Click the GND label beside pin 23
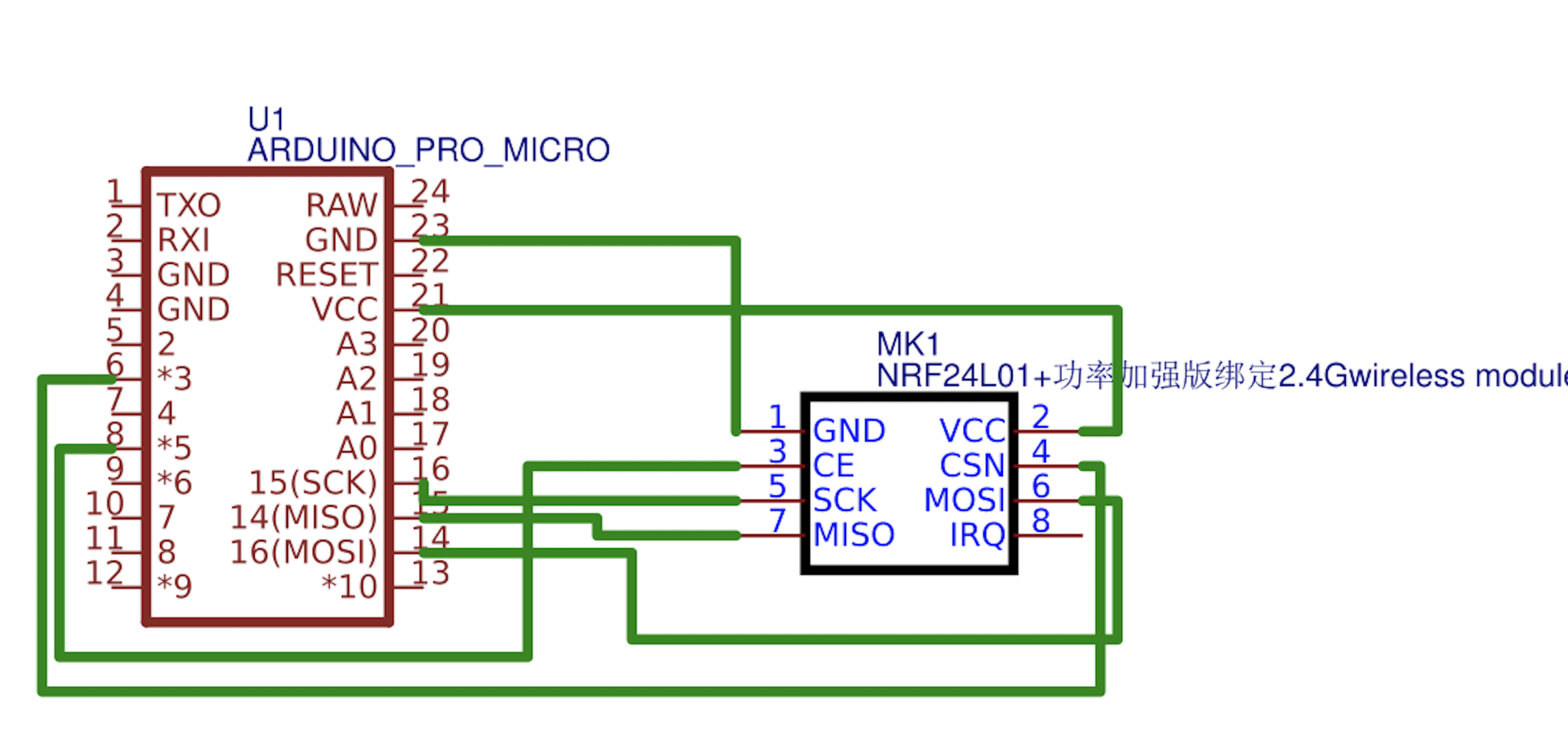This screenshot has width=1568, height=750. [341, 240]
